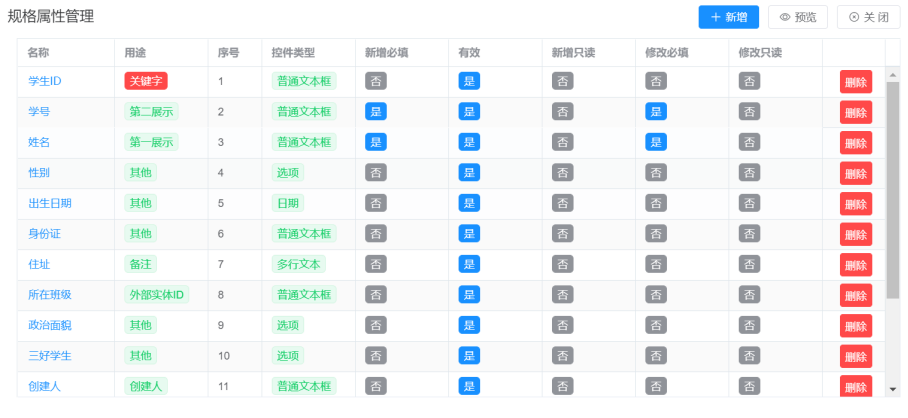Delete the 姓名 row
This screenshot has width=908, height=418.
coord(856,142)
